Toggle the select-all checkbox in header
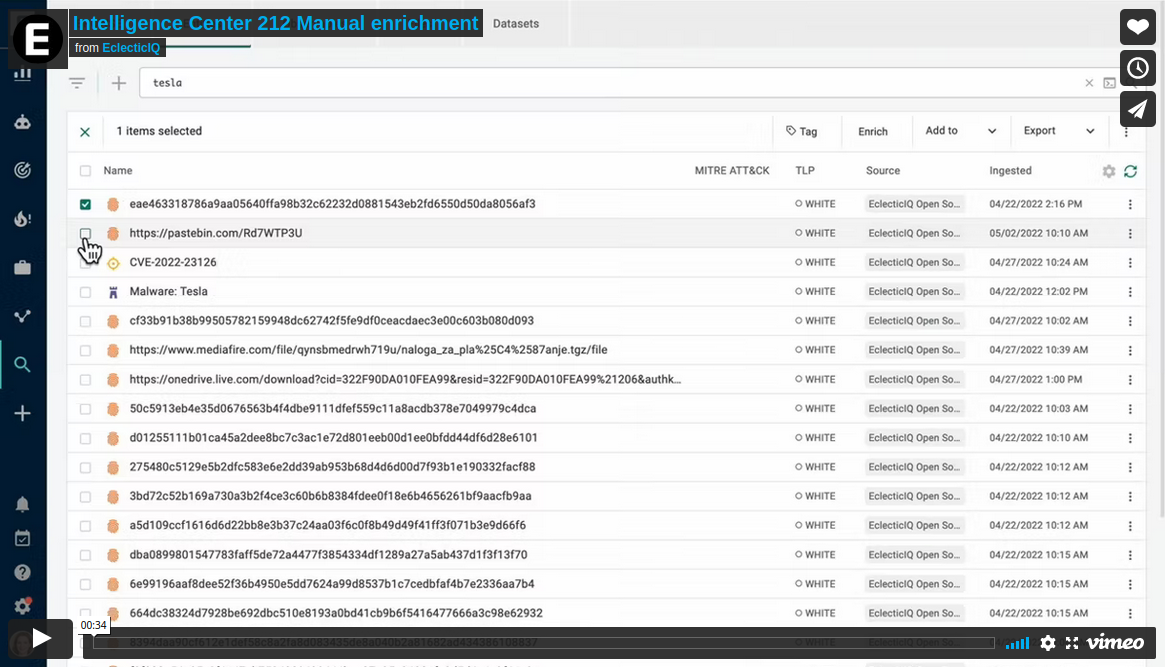 (85, 171)
